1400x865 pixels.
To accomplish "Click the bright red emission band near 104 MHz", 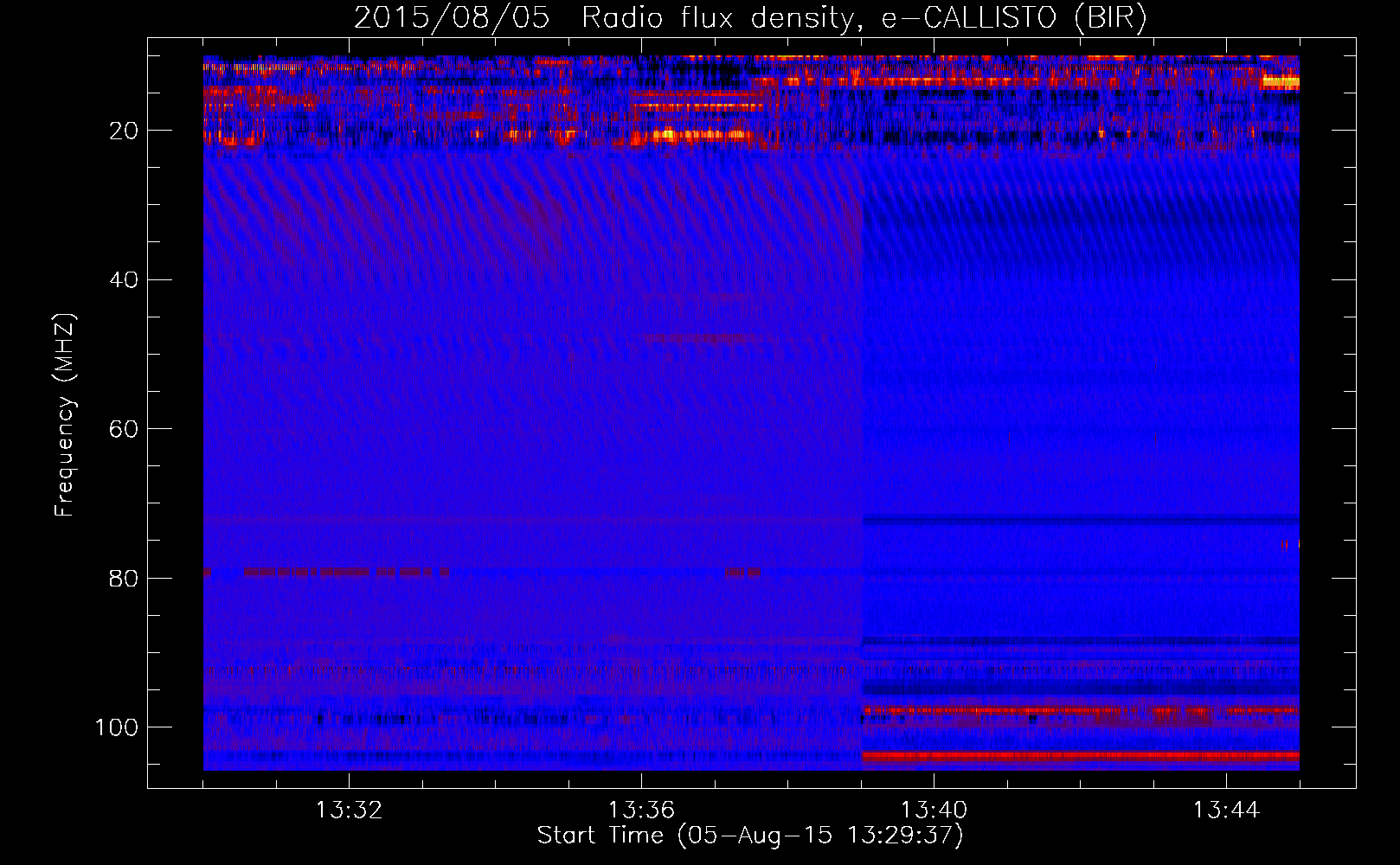I will tap(1080, 755).
